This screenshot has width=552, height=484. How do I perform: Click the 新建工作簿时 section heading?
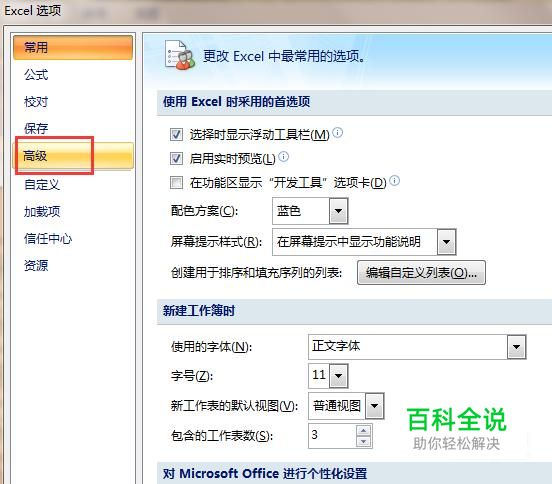click(199, 311)
